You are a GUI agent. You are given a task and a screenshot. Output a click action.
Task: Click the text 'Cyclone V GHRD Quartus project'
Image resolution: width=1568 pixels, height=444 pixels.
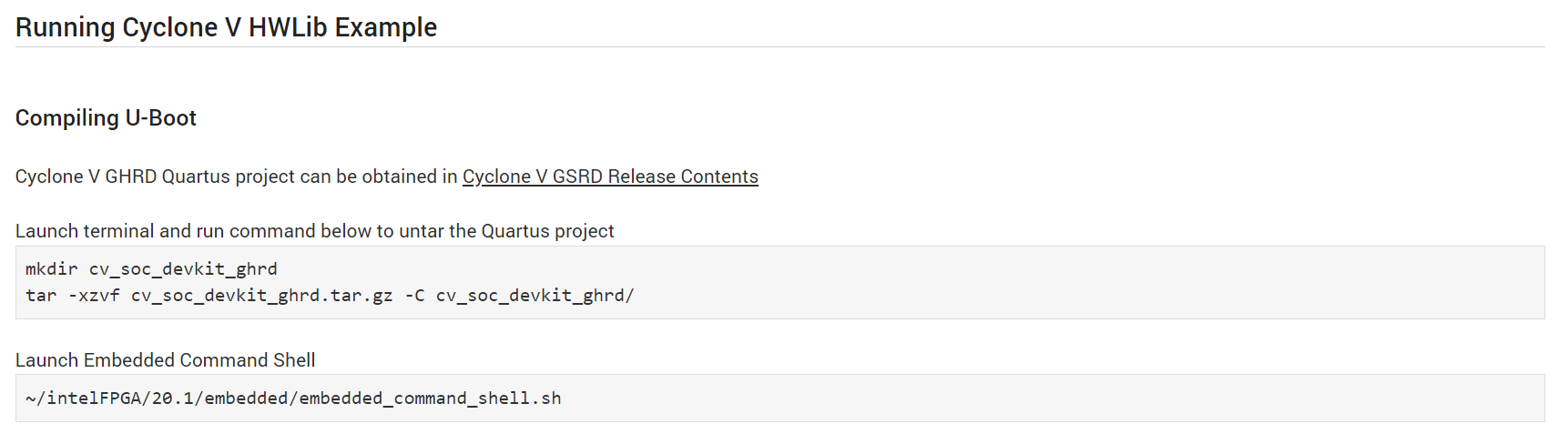coord(155,177)
